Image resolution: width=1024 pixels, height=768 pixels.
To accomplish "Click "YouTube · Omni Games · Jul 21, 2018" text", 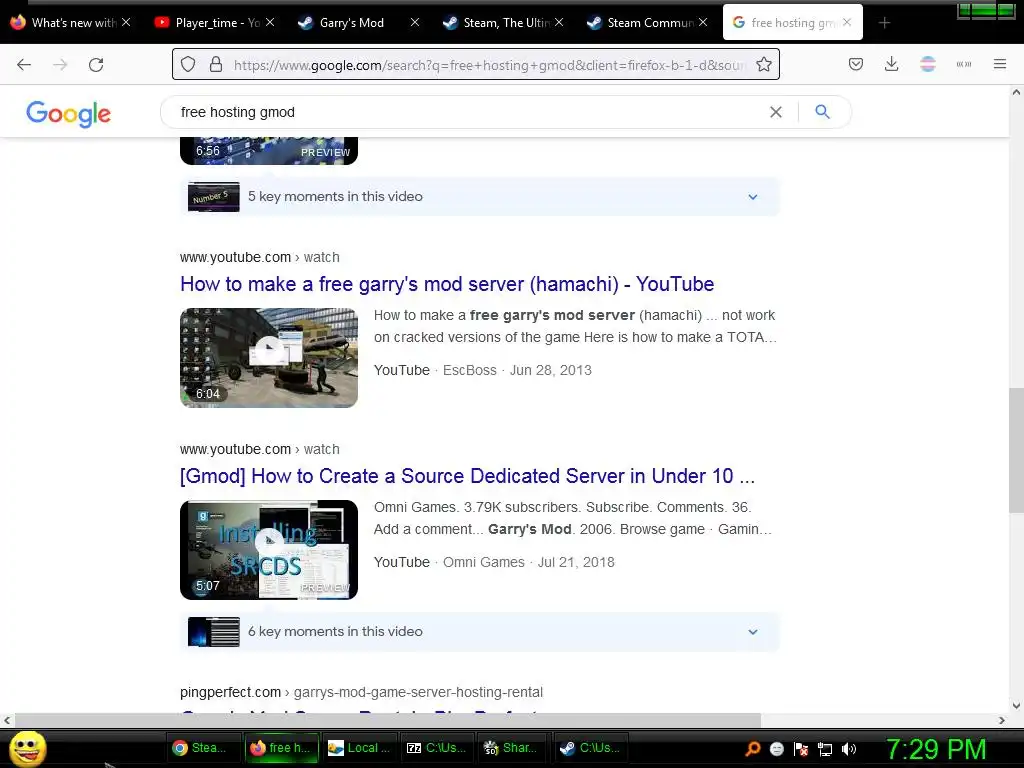I will 494,562.
